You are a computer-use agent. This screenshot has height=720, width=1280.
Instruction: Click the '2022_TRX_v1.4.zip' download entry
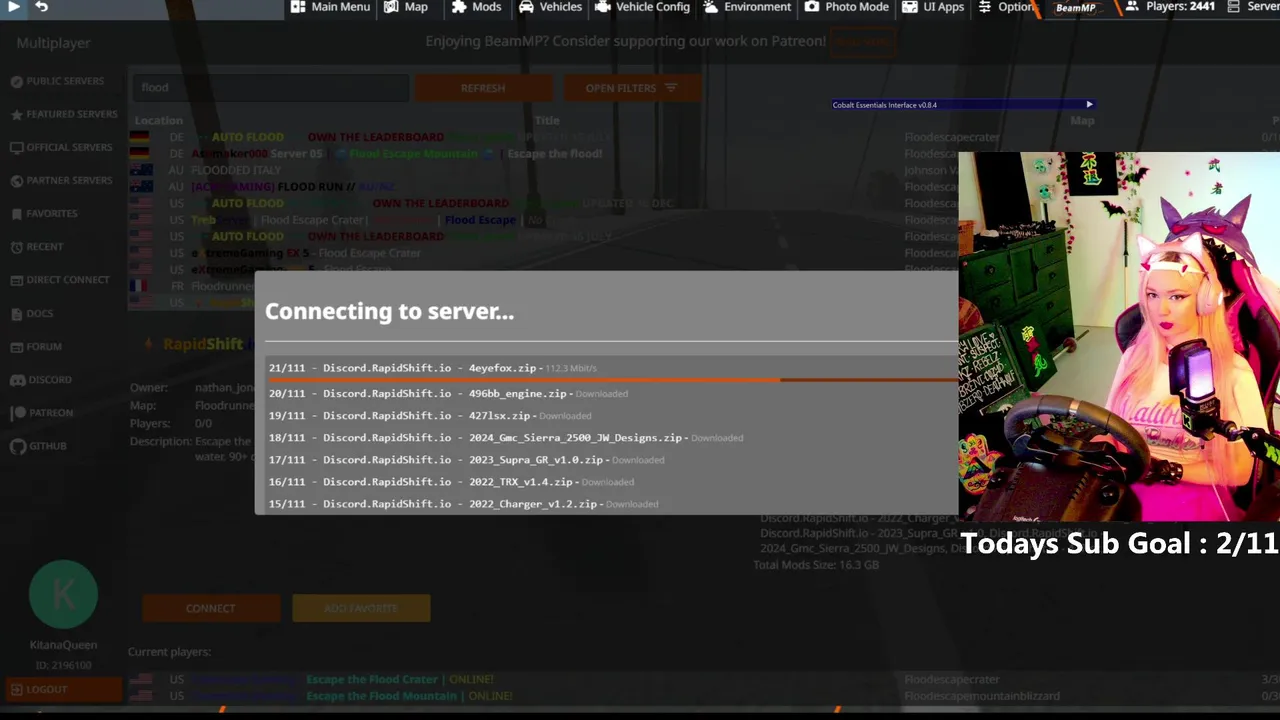(451, 482)
